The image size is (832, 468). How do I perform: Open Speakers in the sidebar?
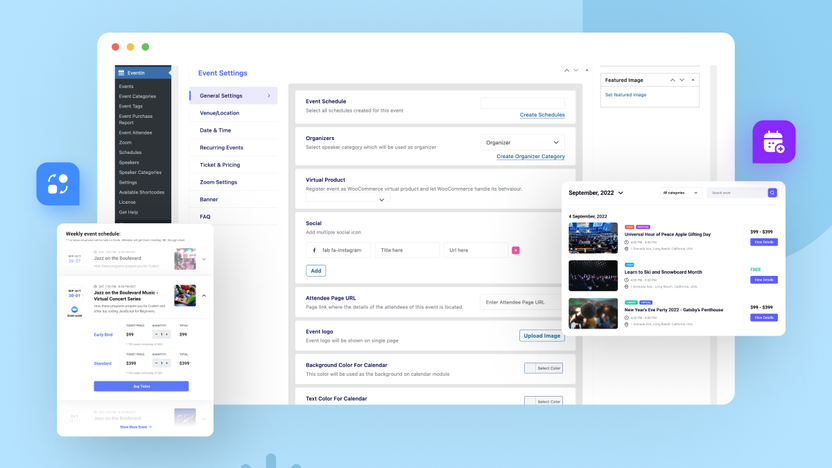129,162
